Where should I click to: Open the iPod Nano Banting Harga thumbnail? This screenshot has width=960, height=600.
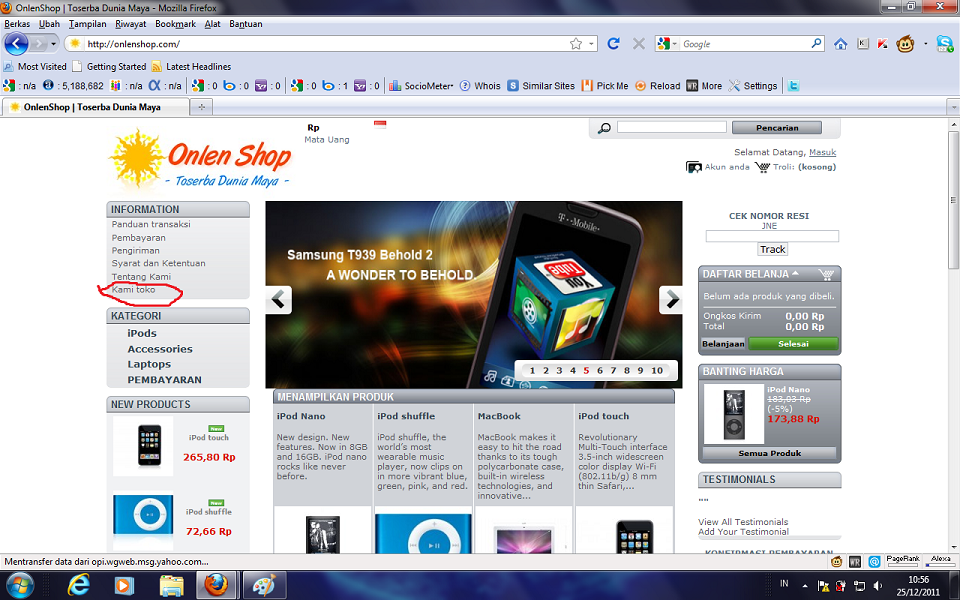tap(734, 414)
